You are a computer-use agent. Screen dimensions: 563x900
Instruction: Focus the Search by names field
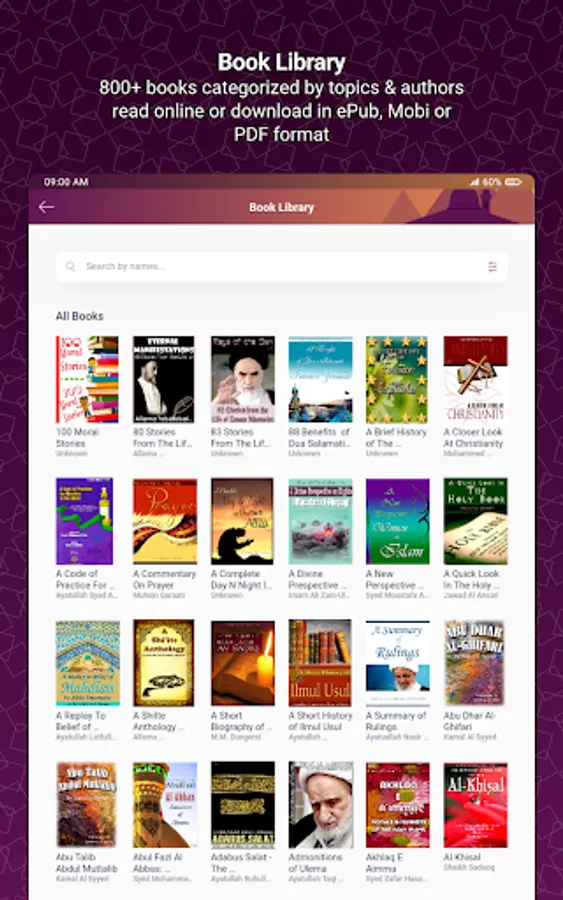click(281, 266)
